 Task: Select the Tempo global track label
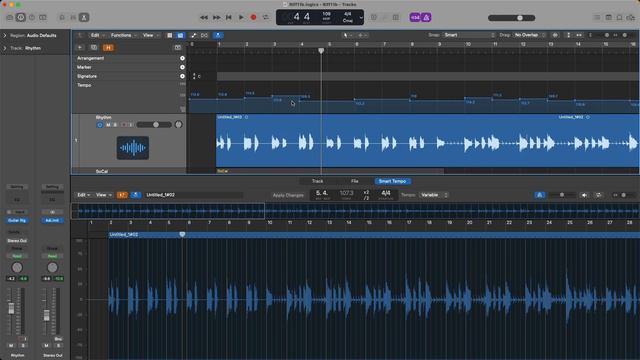tap(84, 85)
